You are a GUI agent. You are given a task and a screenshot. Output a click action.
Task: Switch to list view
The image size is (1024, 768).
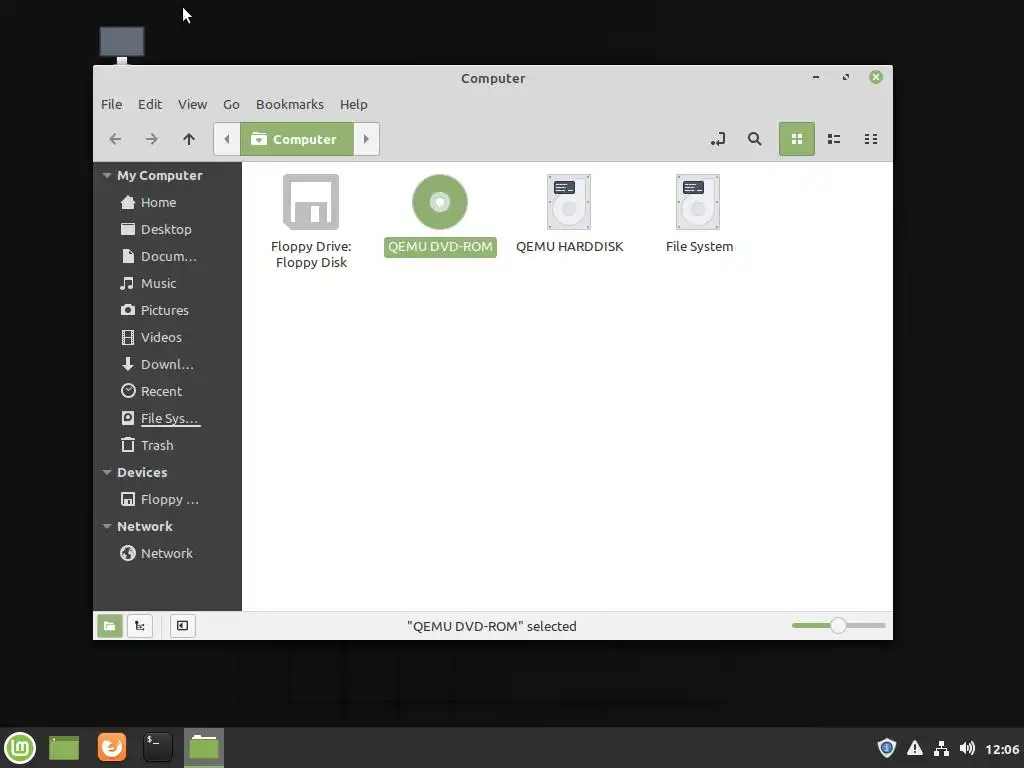[834, 139]
